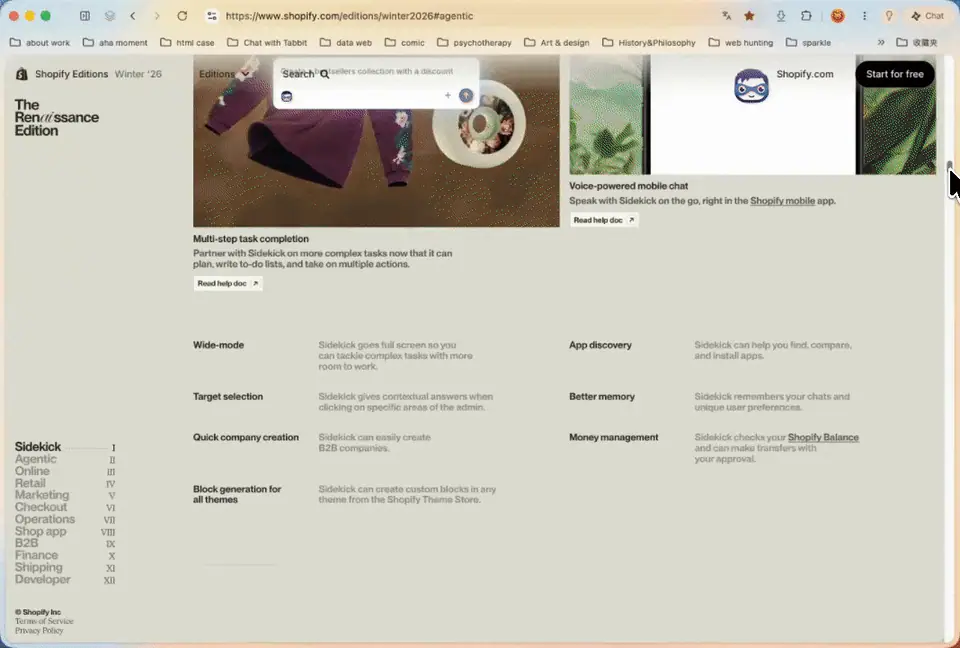Viewport: 960px width, 648px height.
Task: Open Read help doc under Multi-step task completion
Action: (x=228, y=283)
